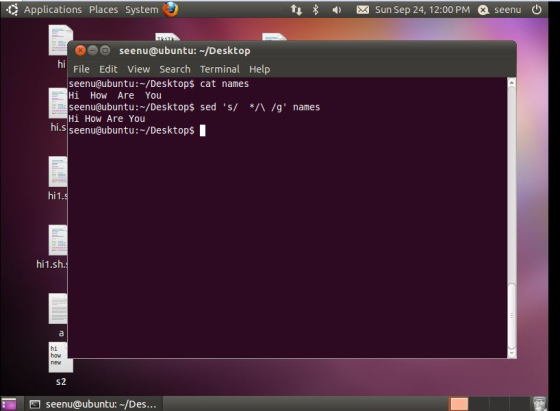560x411 pixels.
Task: Open the seenu user status menu
Action: [500, 10]
